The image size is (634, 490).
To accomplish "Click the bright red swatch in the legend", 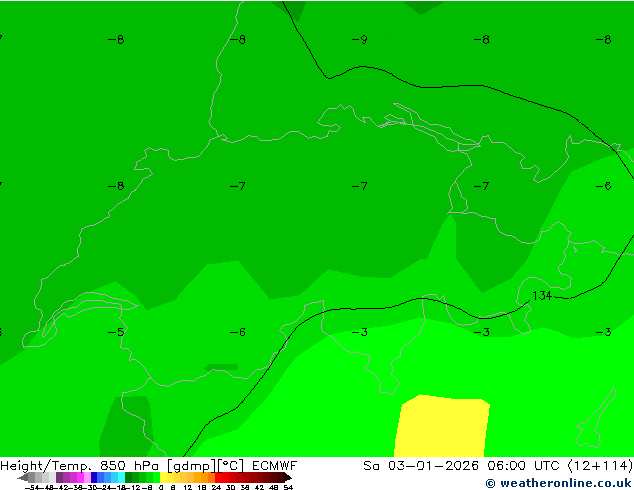I will [218, 477].
